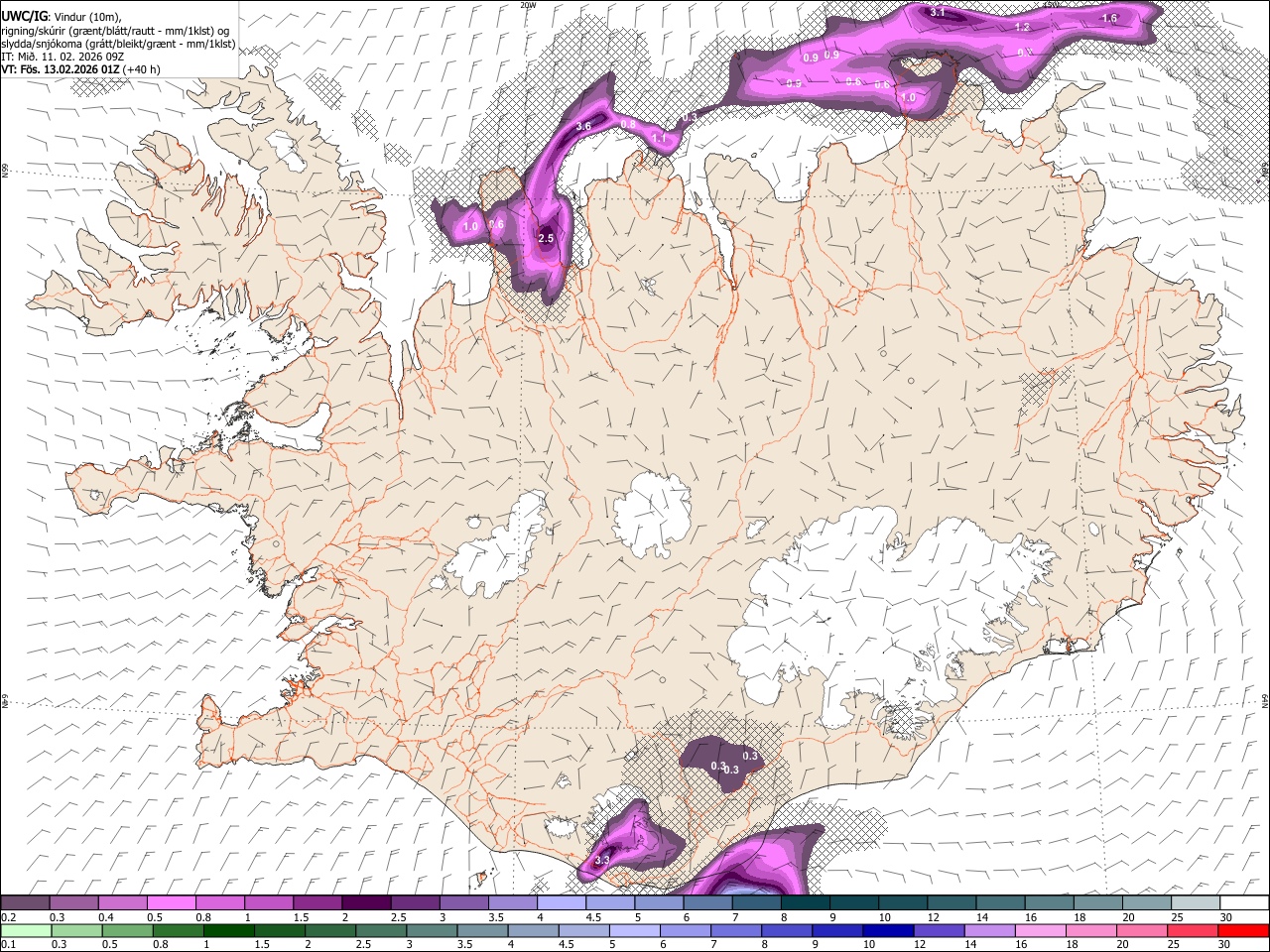Select pale green lower-row swatch at 0.1

pos(26,930)
